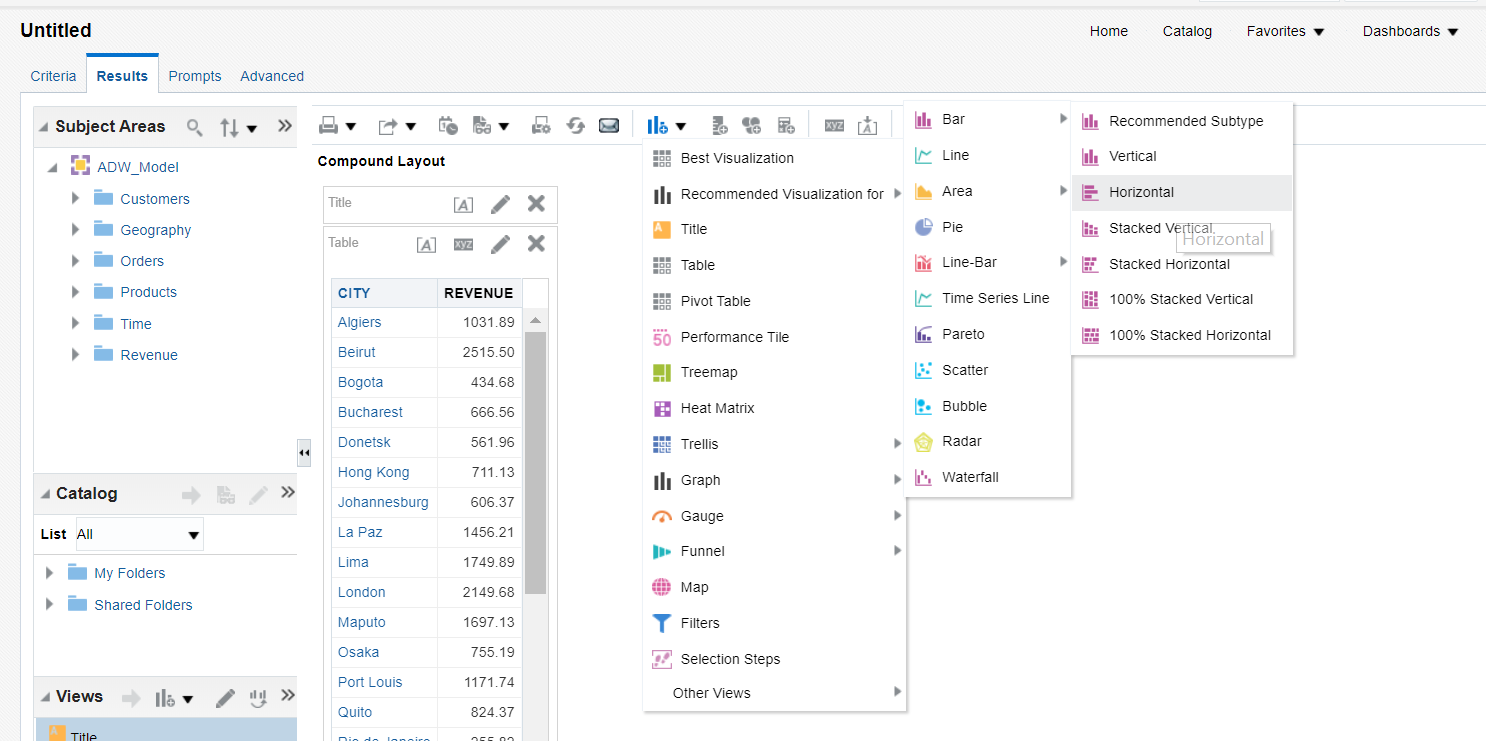Click the refresh results icon
Viewport: 1486px width, 741px height.
pyautogui.click(x=575, y=126)
